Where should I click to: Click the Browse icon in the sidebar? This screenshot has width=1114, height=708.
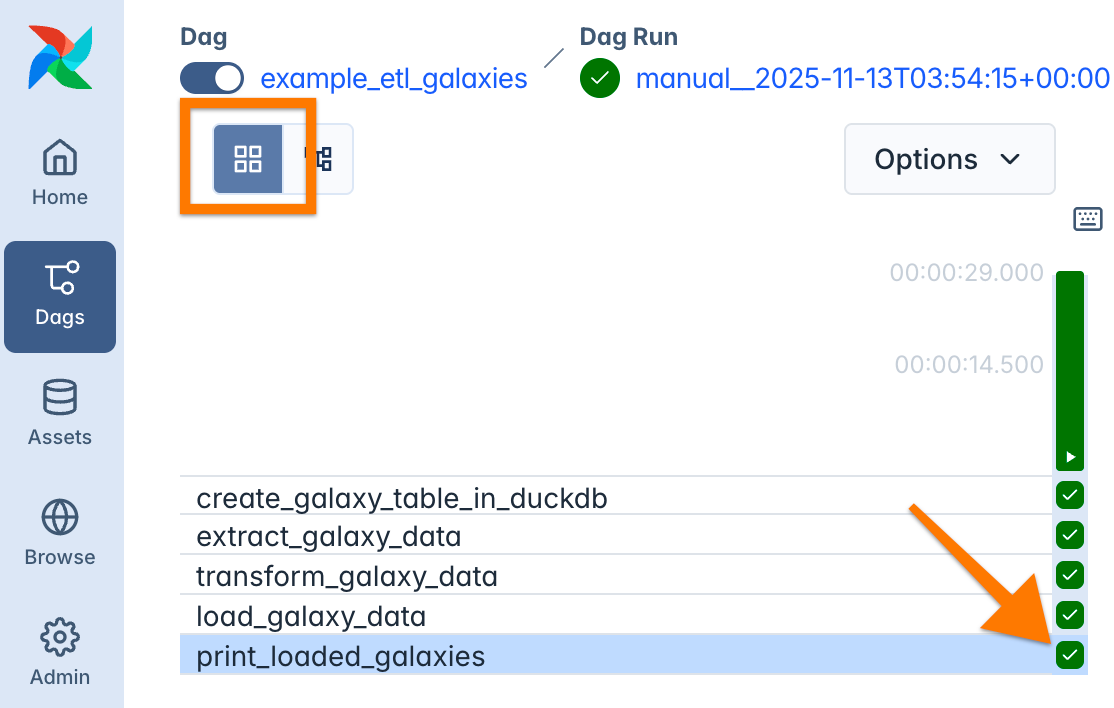click(60, 533)
